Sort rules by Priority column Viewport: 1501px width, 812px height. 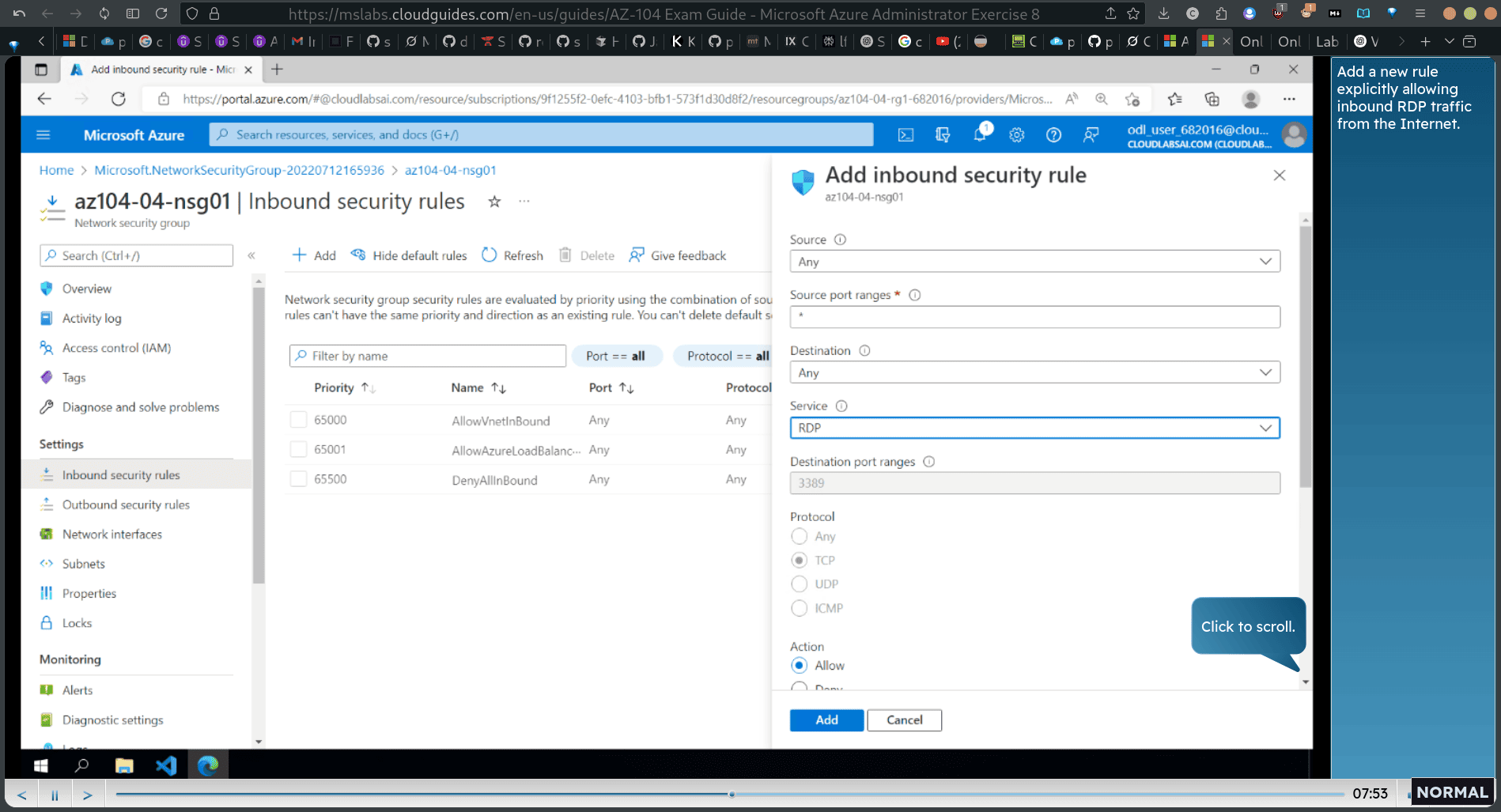tap(344, 387)
